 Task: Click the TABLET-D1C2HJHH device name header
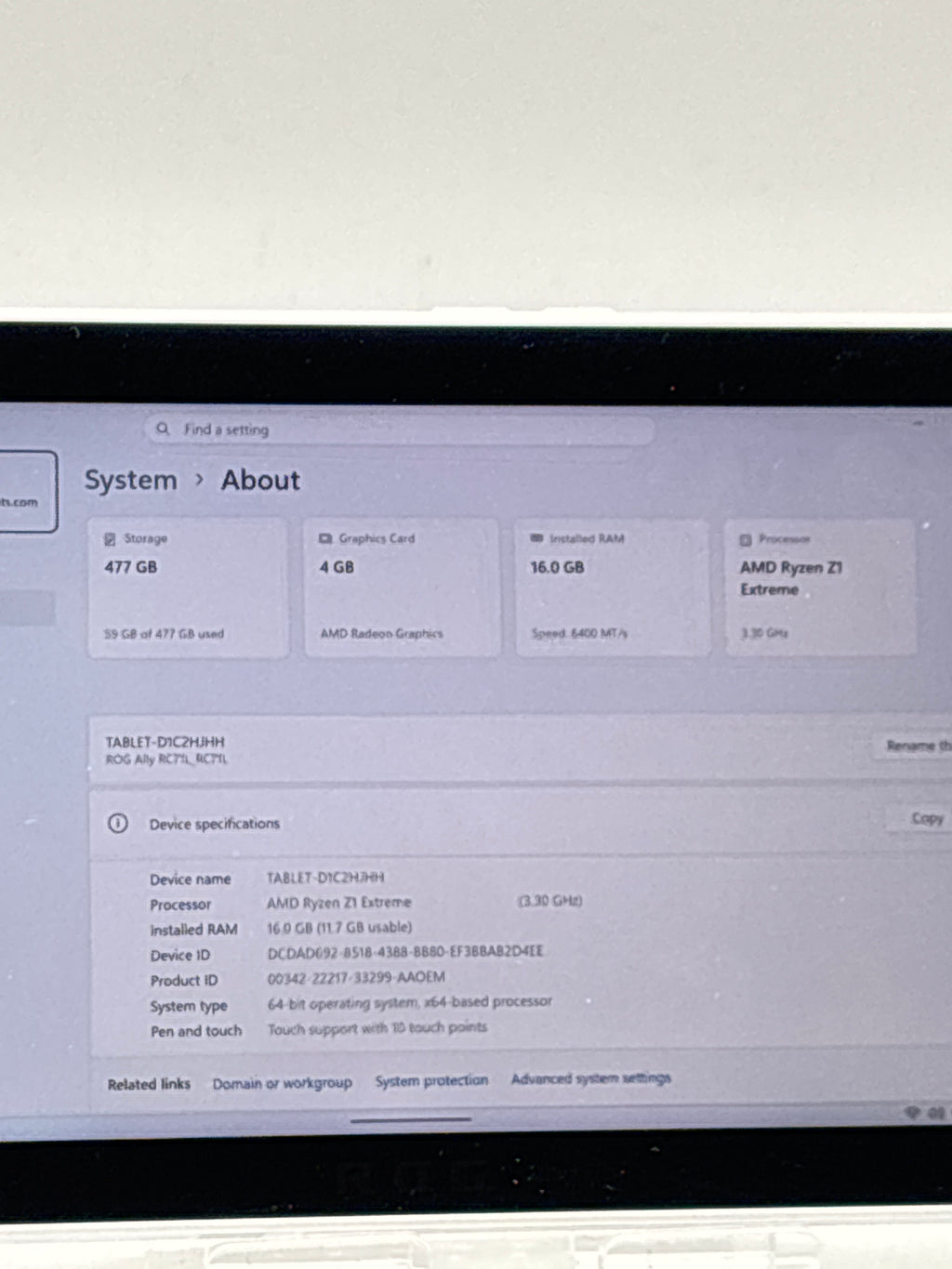click(165, 742)
